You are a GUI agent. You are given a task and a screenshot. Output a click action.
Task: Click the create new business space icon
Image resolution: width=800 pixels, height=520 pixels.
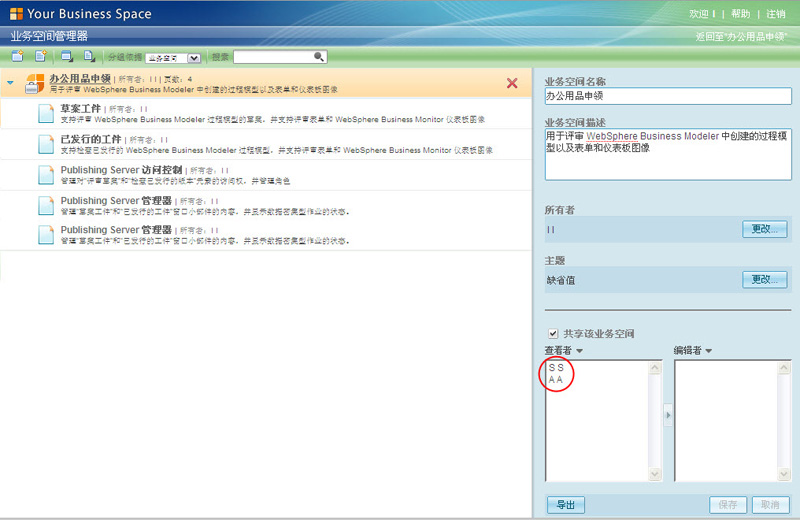(x=17, y=56)
